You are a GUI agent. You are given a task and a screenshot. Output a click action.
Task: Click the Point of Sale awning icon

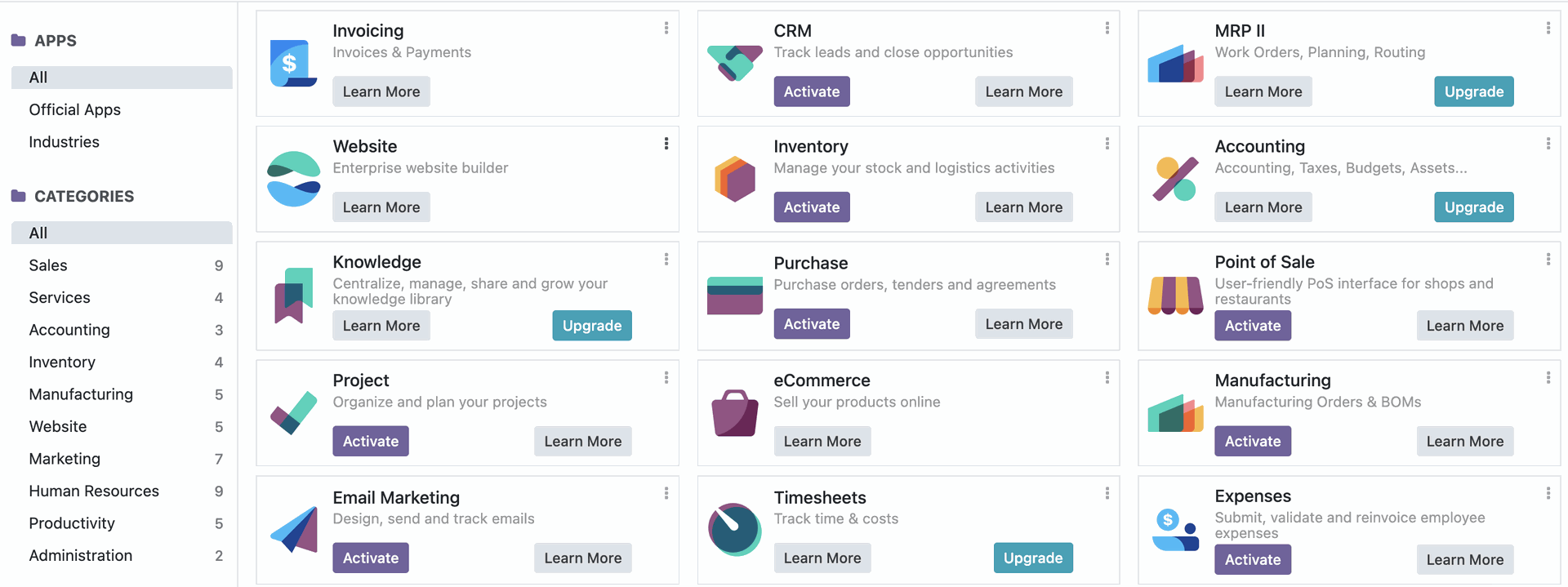pos(1175,296)
